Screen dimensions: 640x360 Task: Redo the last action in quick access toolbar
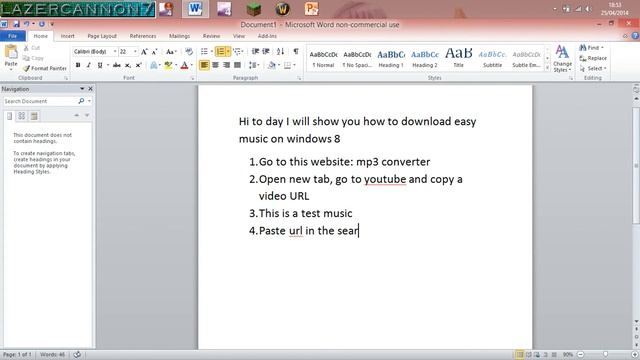42,24
